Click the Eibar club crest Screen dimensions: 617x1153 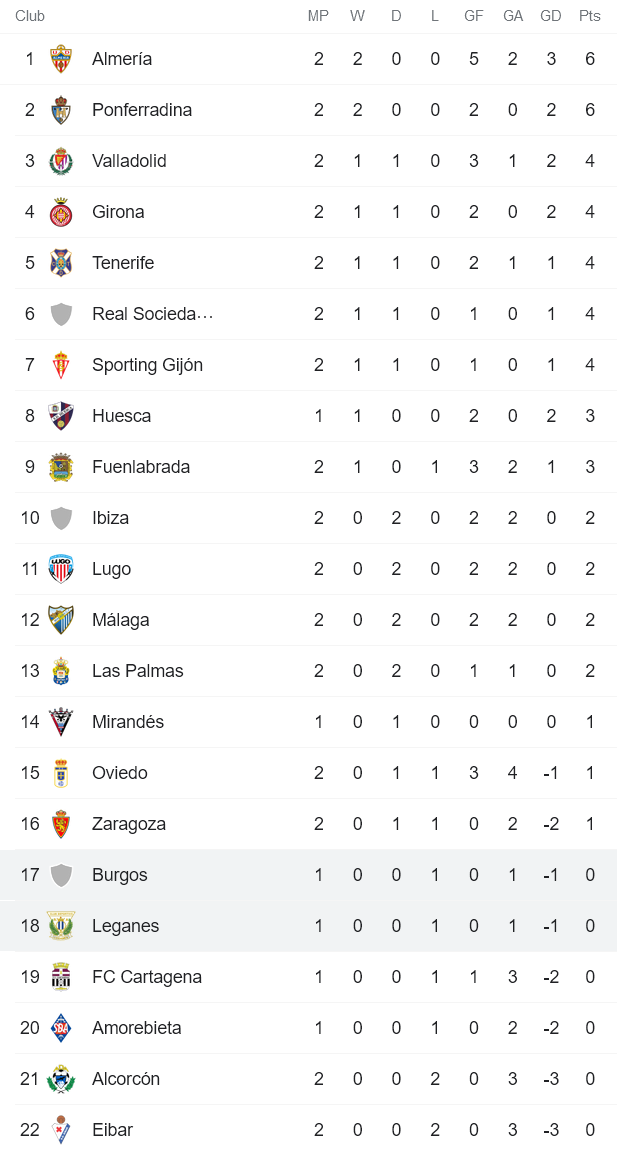tap(62, 1129)
